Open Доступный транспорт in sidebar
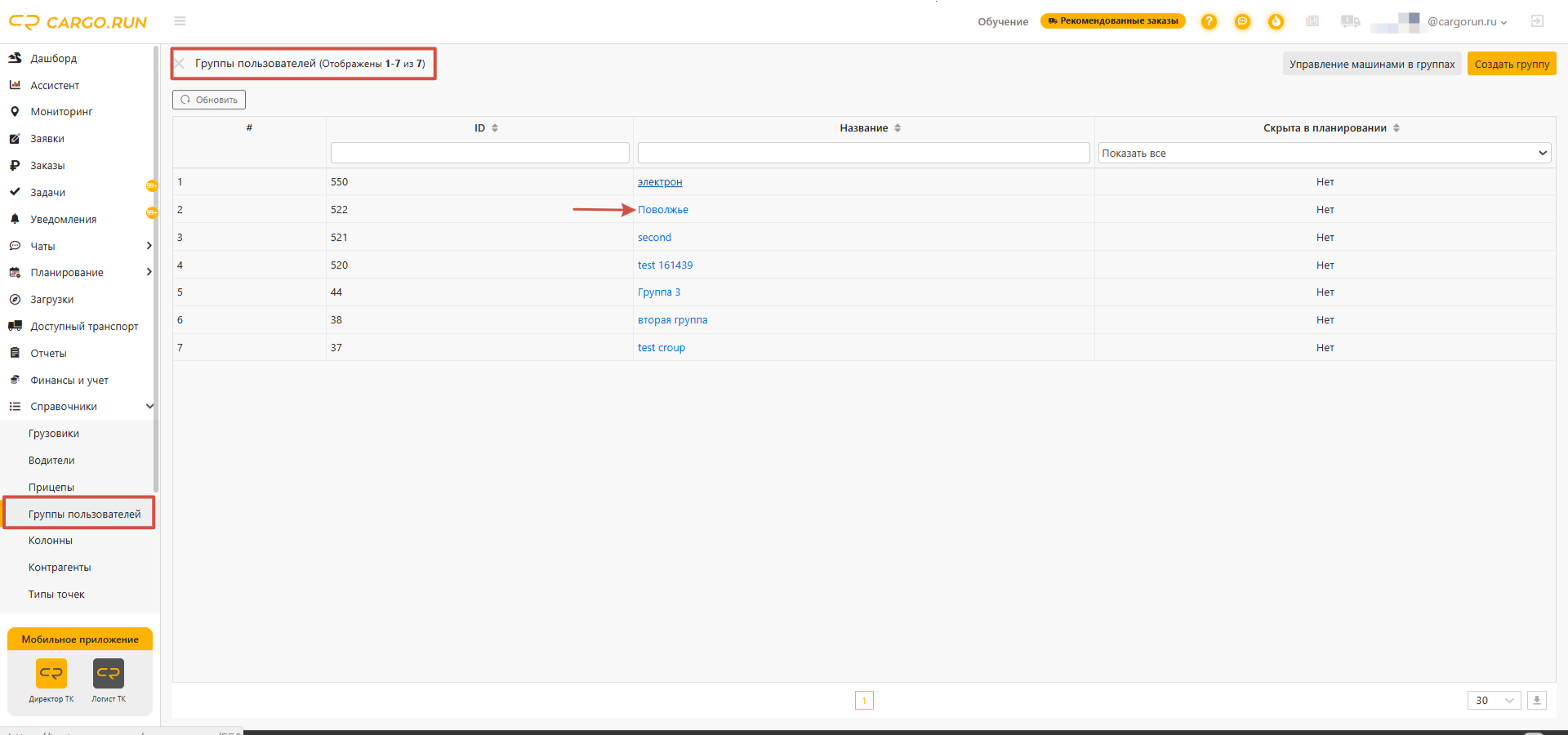The width and height of the screenshot is (1568, 735). pyautogui.click(x=84, y=327)
